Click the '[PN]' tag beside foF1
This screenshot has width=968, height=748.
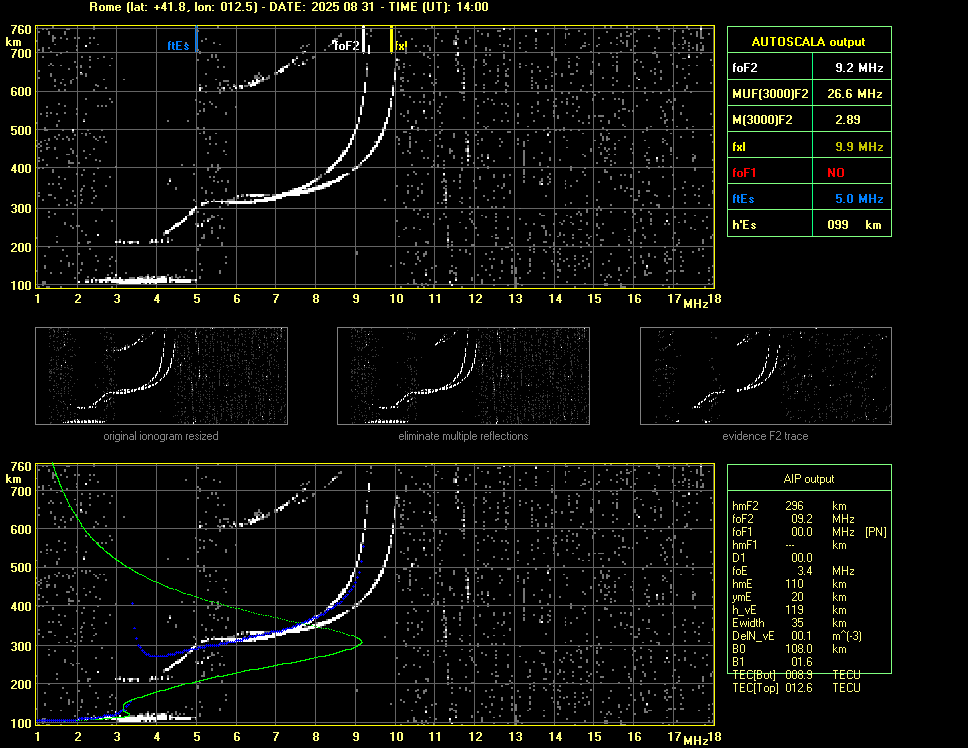pos(875,532)
